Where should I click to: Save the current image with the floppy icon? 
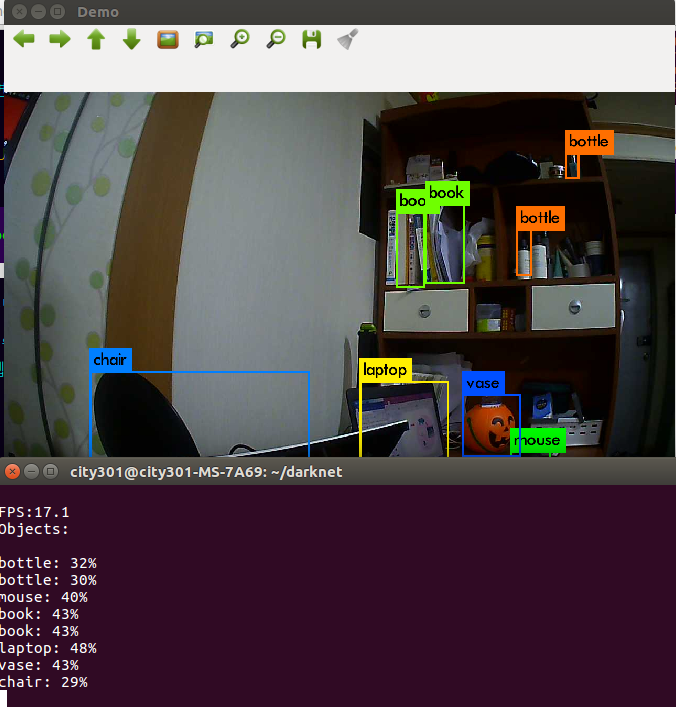point(312,39)
